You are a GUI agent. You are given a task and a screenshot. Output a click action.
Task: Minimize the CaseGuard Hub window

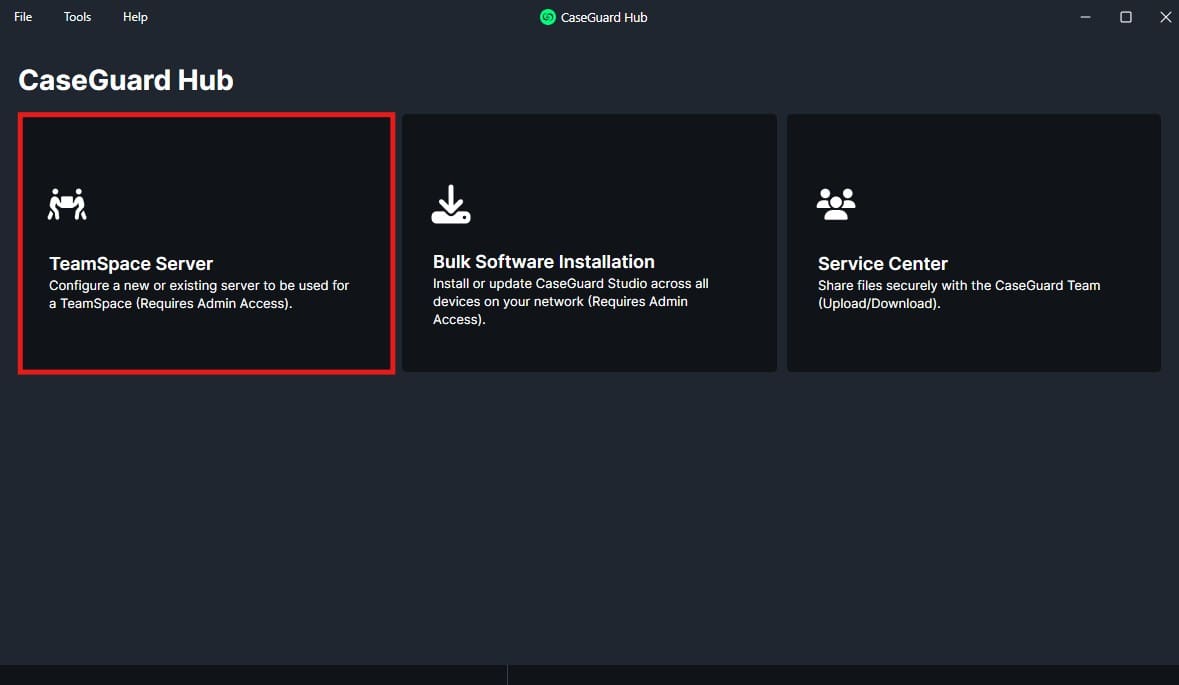point(1085,16)
